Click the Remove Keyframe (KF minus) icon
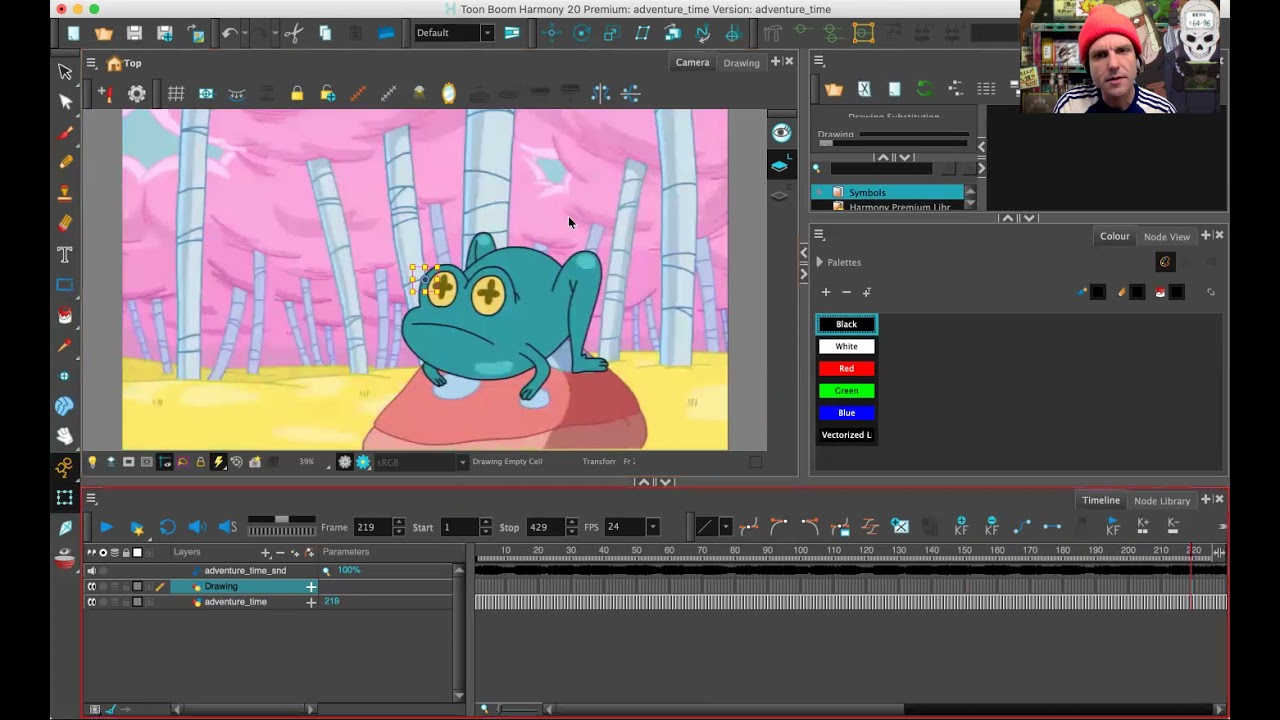 point(991,526)
